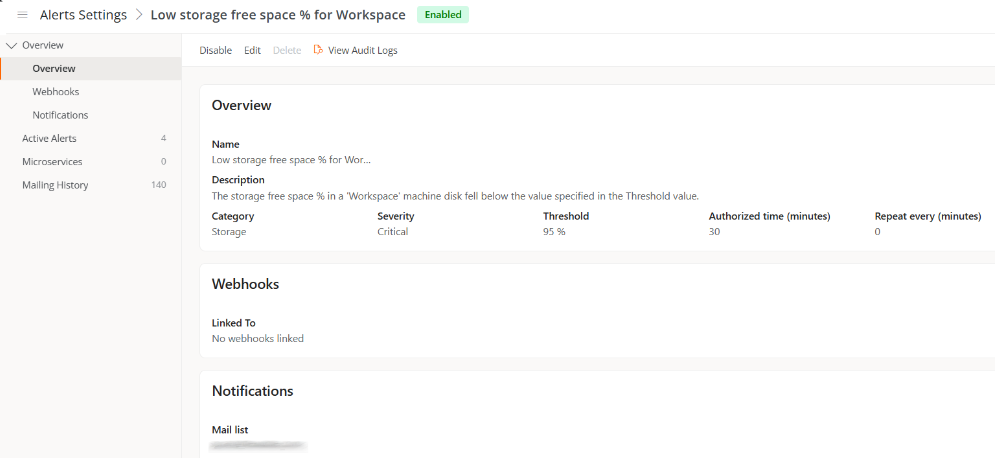Click the blurred mail list address
The image size is (995, 458).
coord(258,443)
